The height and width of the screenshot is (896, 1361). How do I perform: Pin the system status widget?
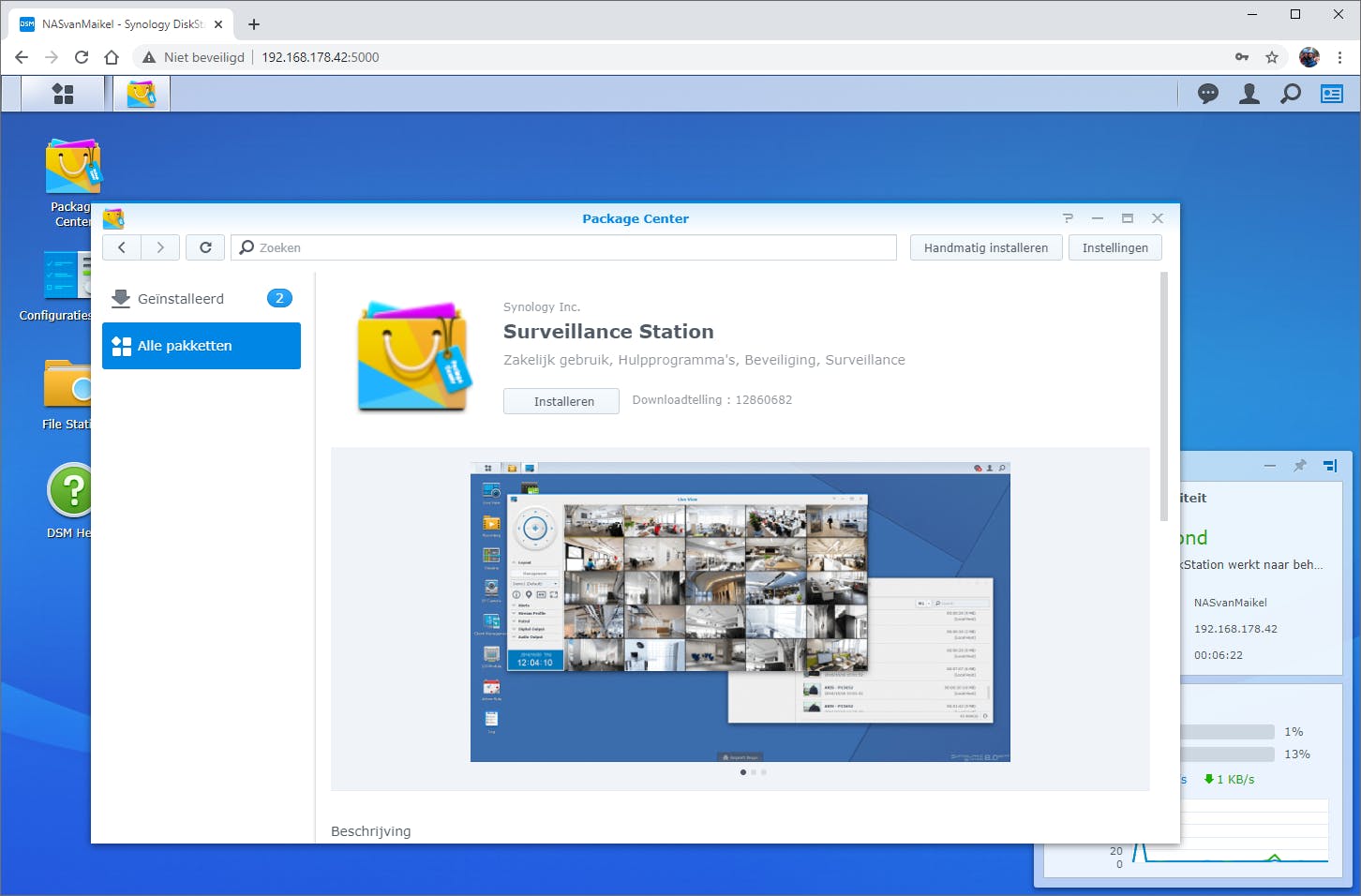point(1299,466)
